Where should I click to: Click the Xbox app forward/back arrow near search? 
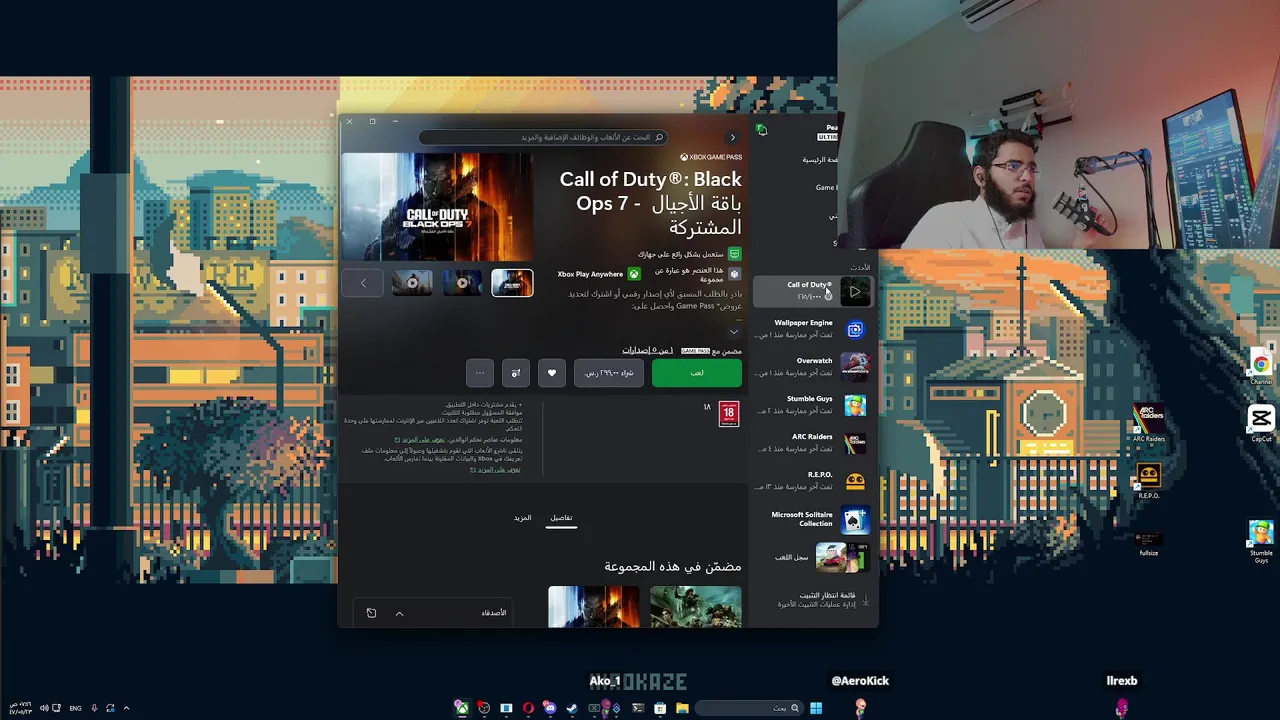[732, 137]
